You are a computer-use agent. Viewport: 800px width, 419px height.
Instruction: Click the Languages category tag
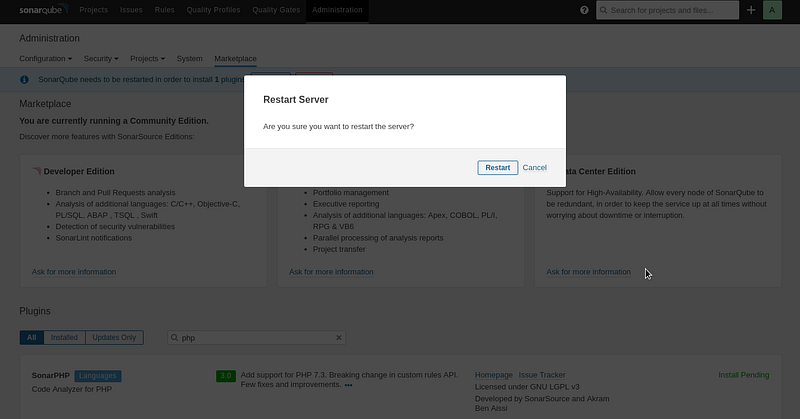(97, 376)
